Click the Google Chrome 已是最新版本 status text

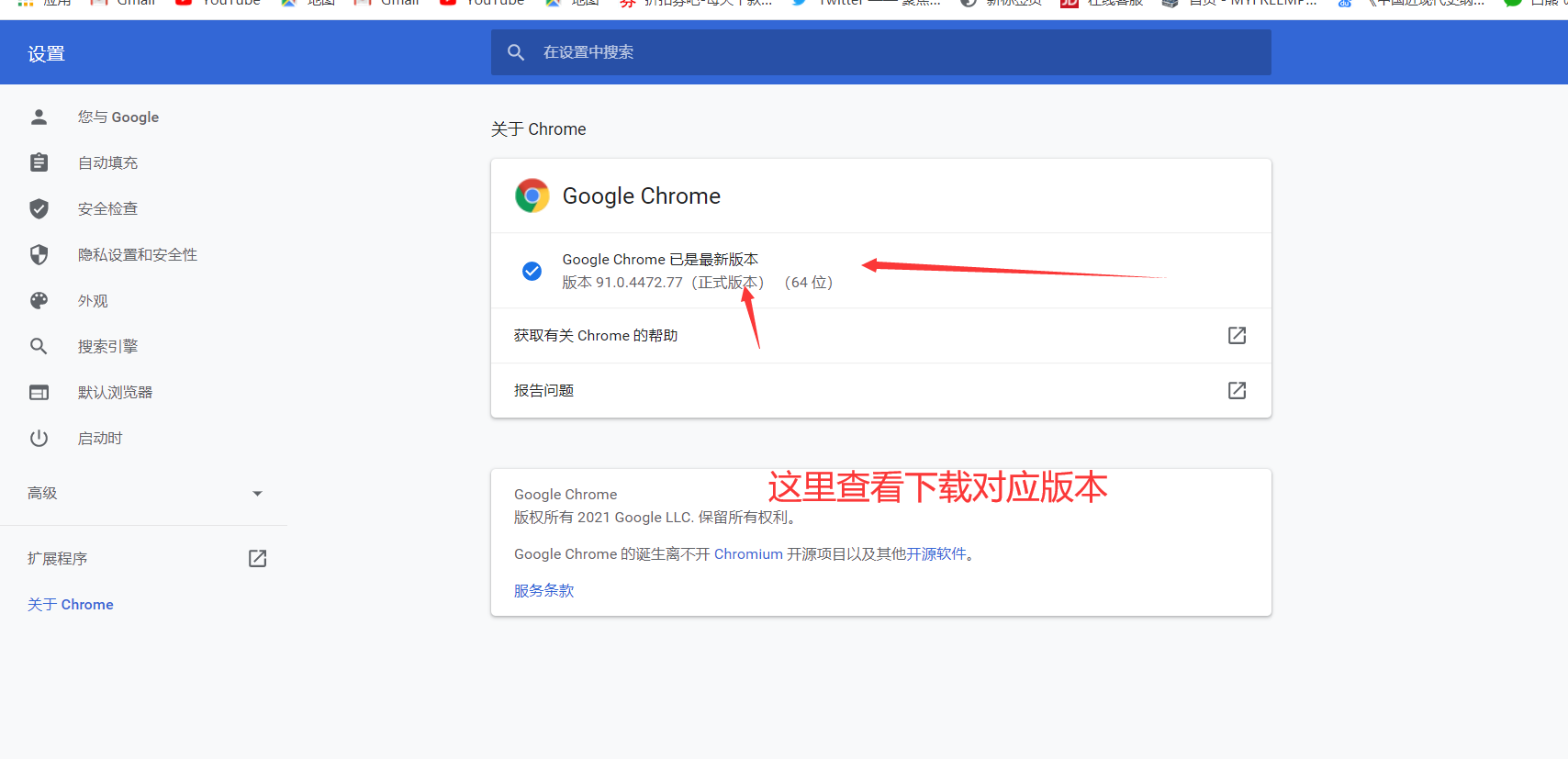pos(660,259)
